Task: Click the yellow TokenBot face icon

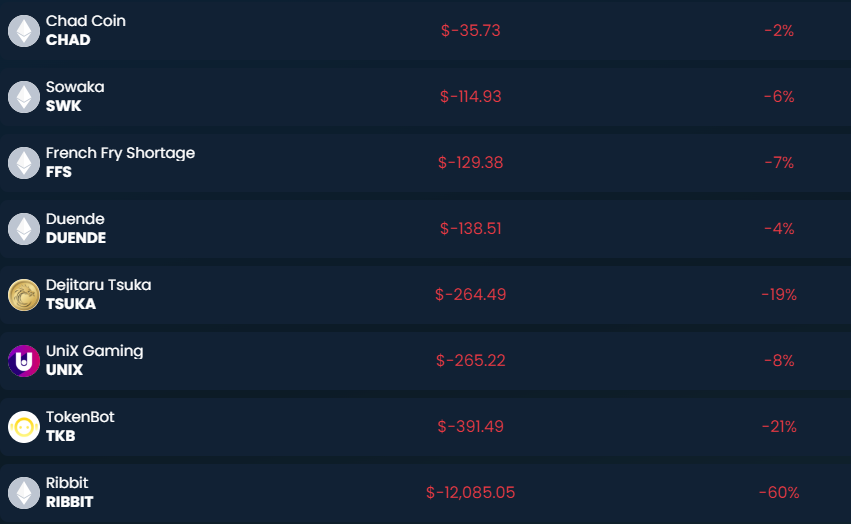Action: tap(23, 427)
